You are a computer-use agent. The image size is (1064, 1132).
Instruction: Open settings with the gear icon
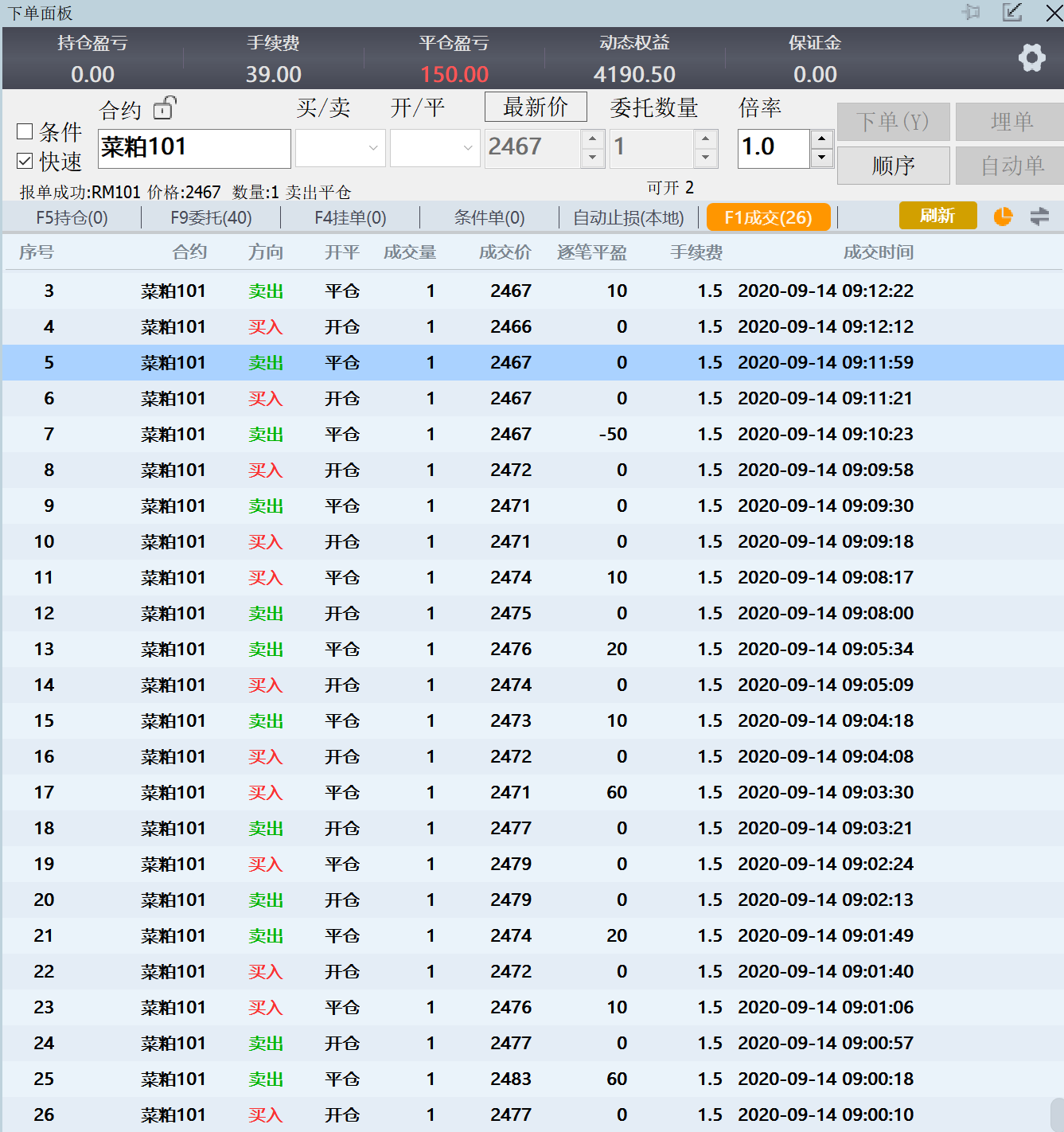point(1032,57)
